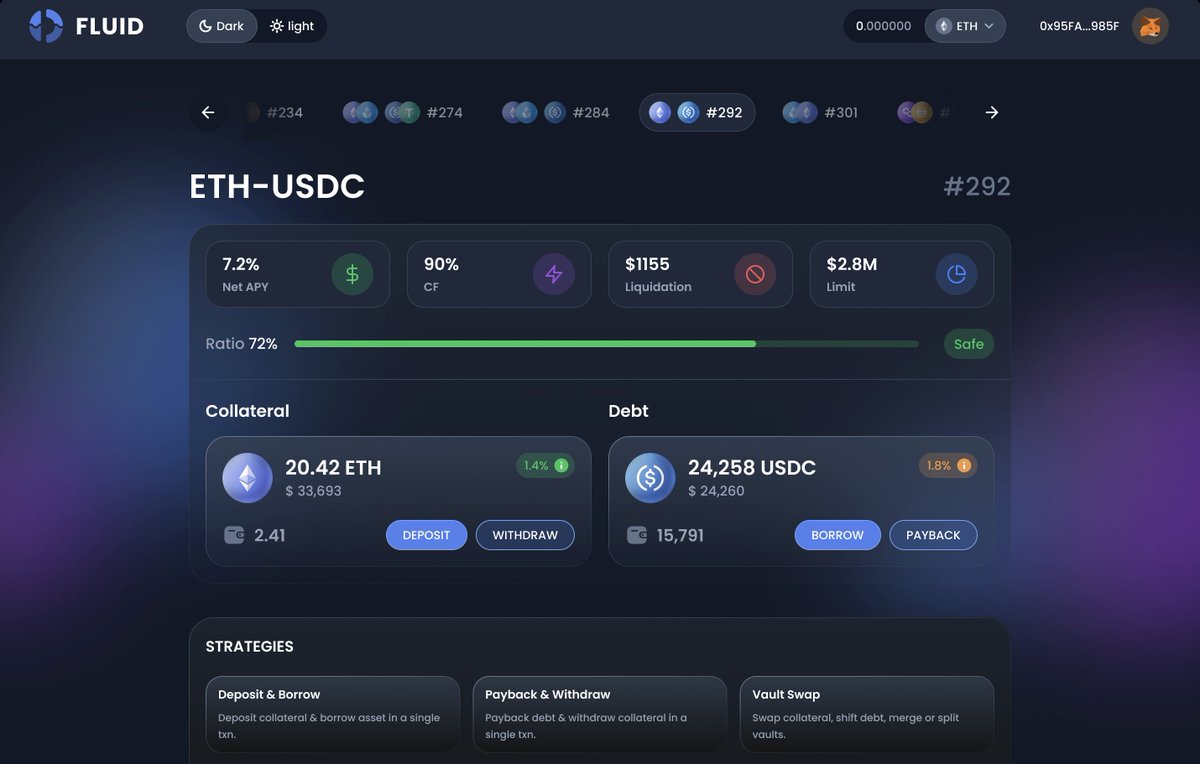This screenshot has height=764, width=1200.
Task: Select vault tab #274
Action: [403, 112]
